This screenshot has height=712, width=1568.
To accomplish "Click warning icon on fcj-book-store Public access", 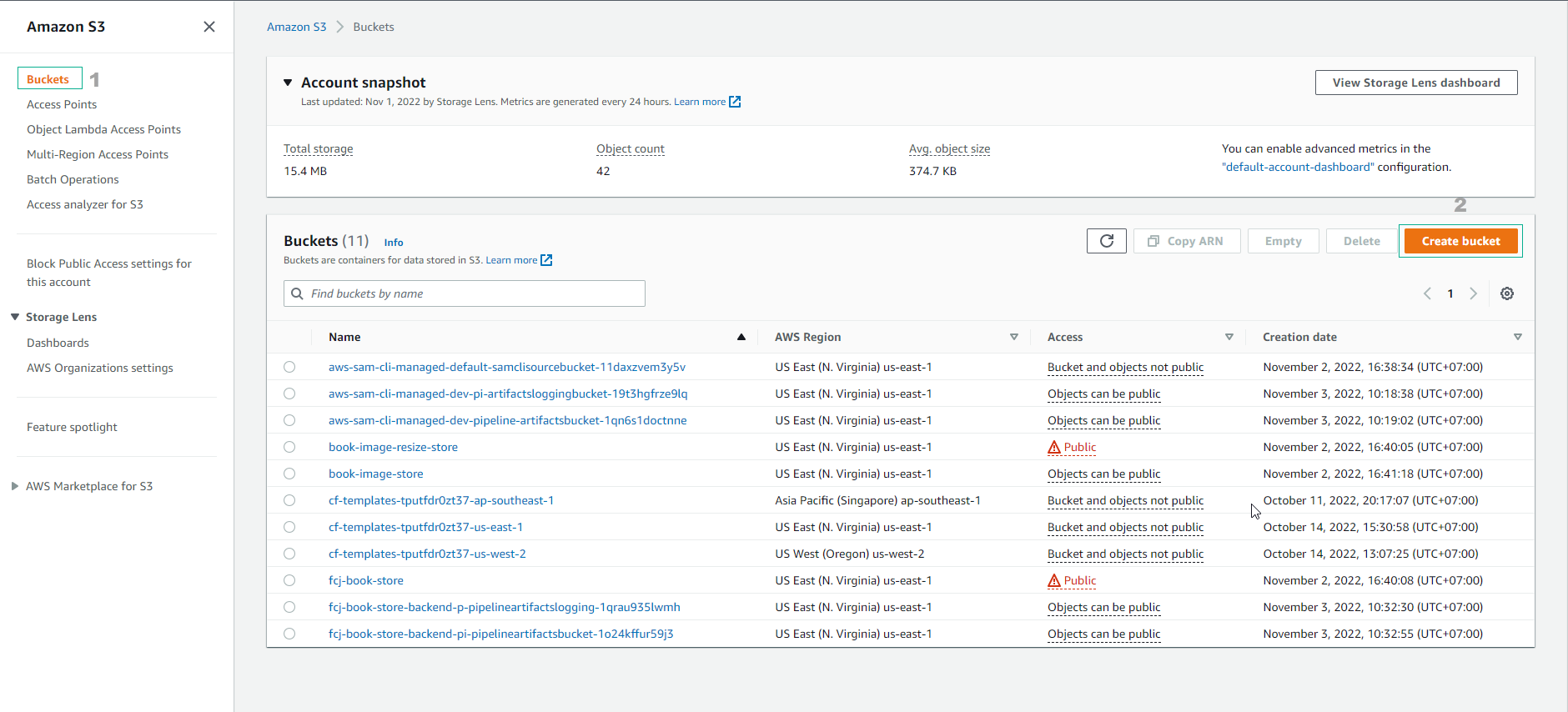I will point(1054,580).
